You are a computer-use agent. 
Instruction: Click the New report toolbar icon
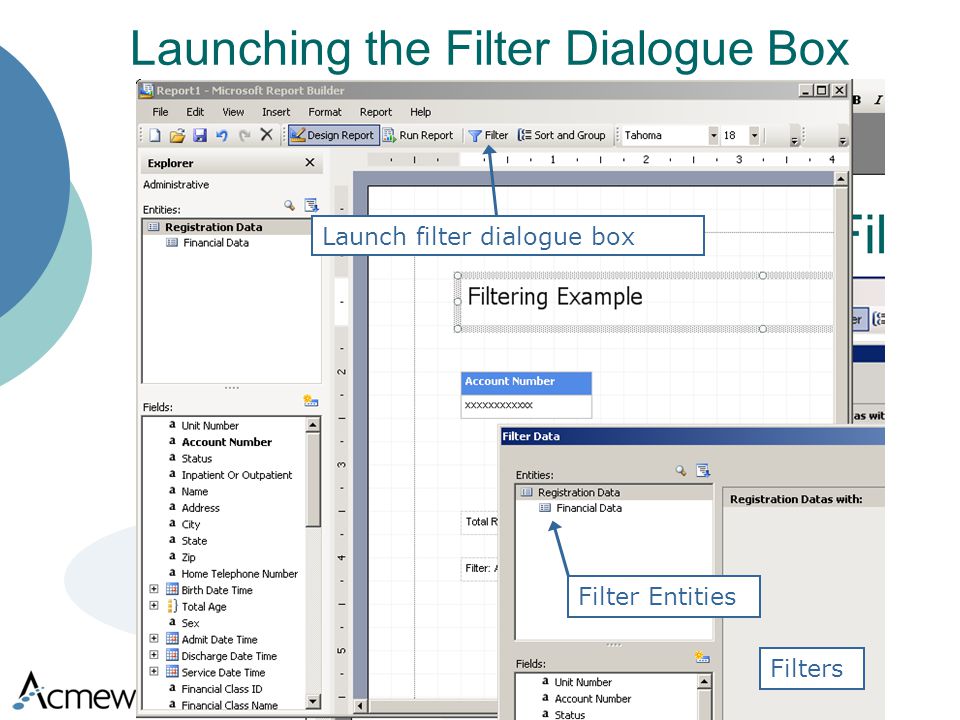click(155, 135)
